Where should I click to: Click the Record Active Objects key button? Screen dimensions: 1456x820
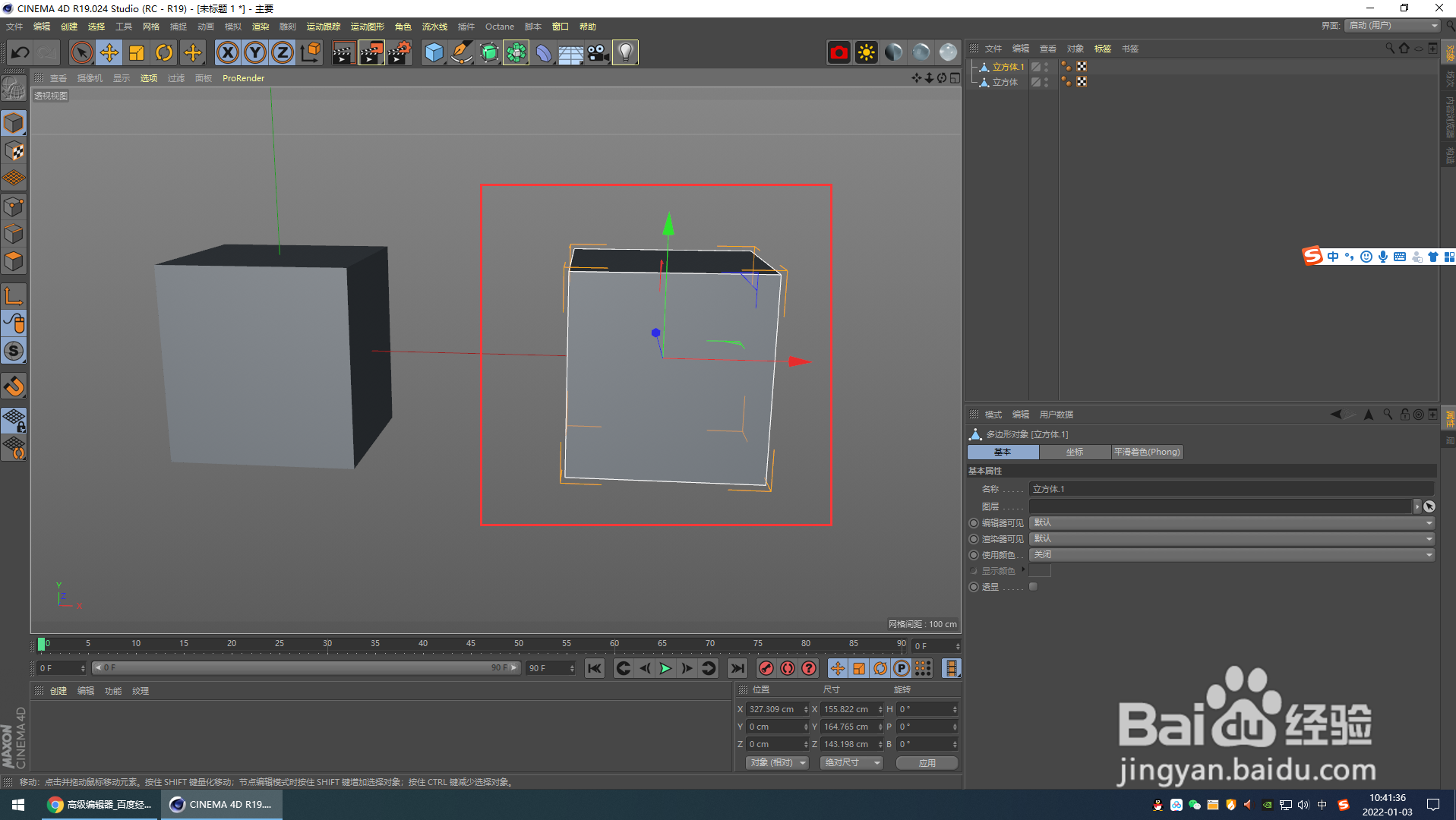766,668
